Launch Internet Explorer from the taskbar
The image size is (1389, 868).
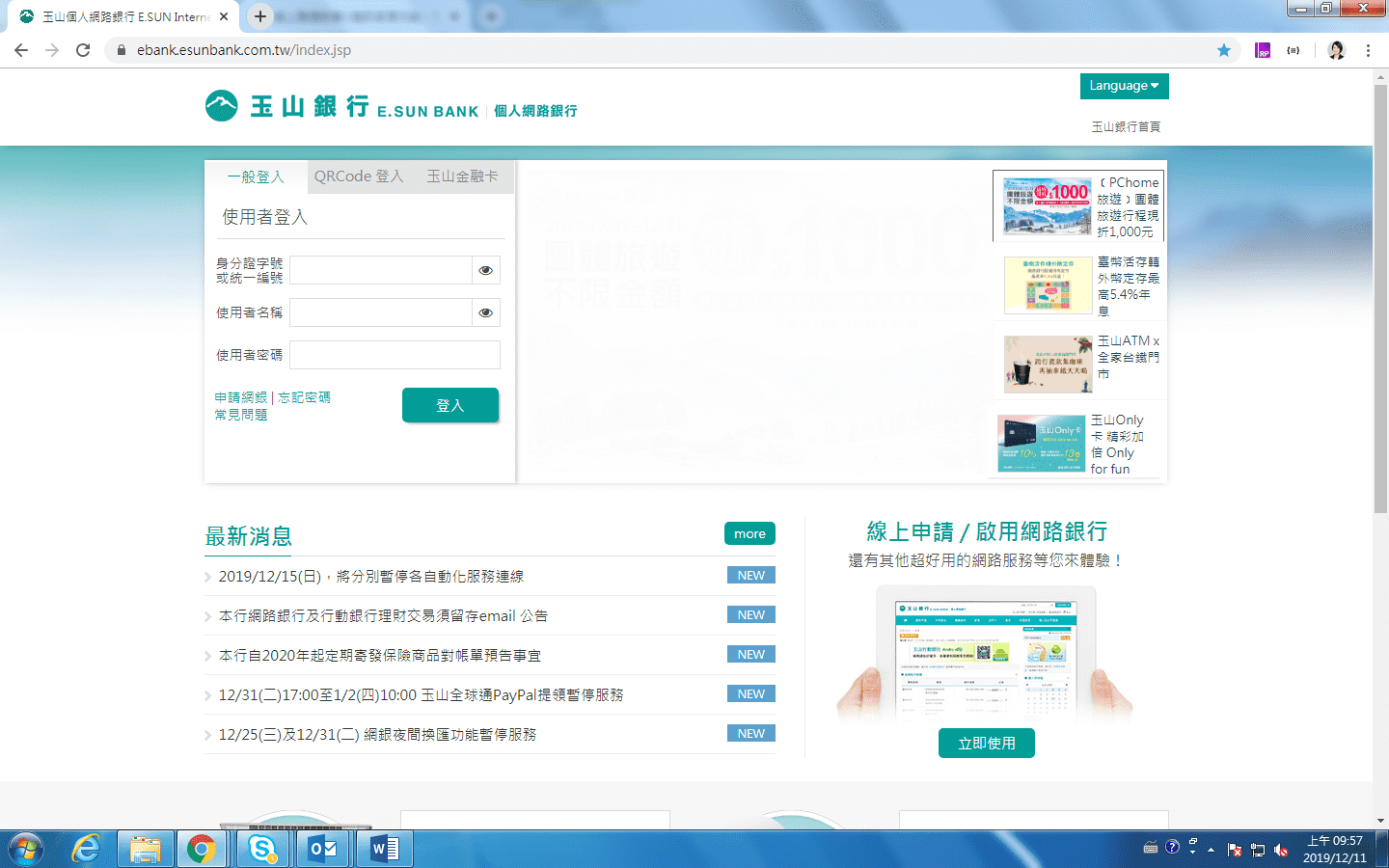87,849
